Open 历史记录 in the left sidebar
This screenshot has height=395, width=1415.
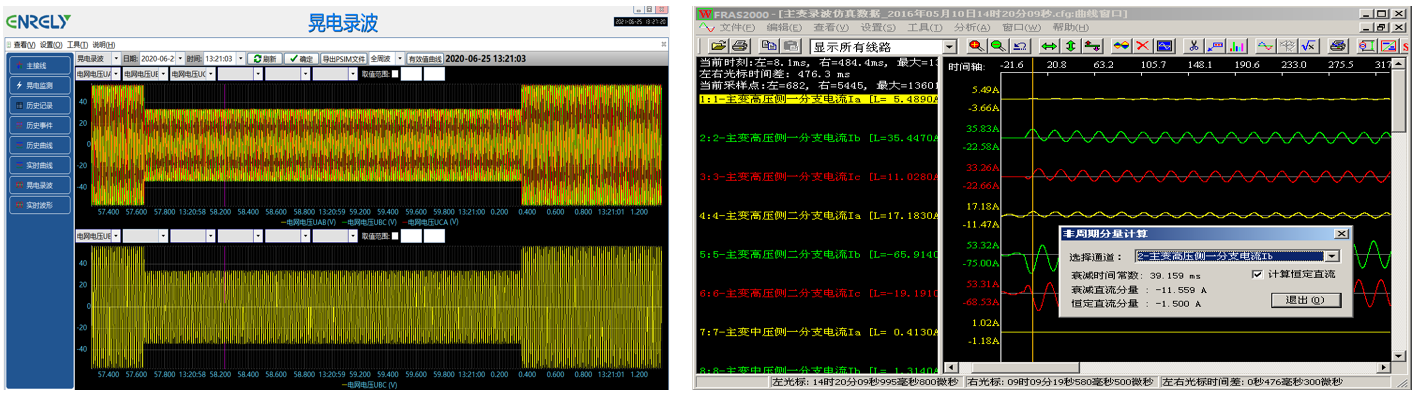coord(39,105)
